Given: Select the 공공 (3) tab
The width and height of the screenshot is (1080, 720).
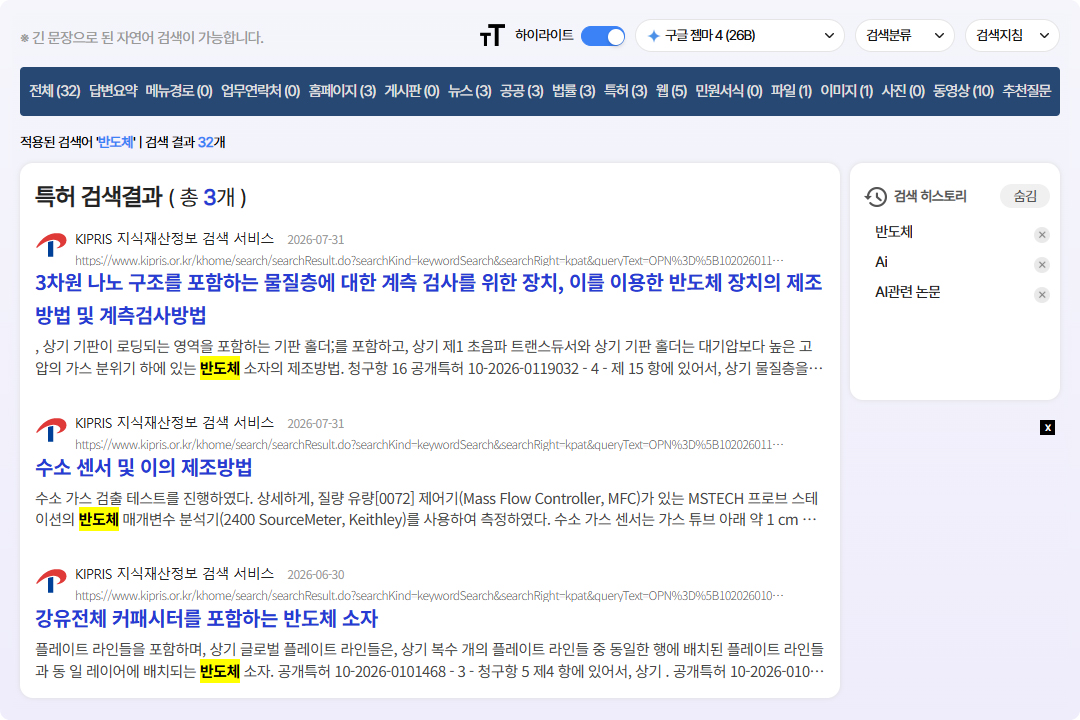Looking at the screenshot, I should (521, 91).
